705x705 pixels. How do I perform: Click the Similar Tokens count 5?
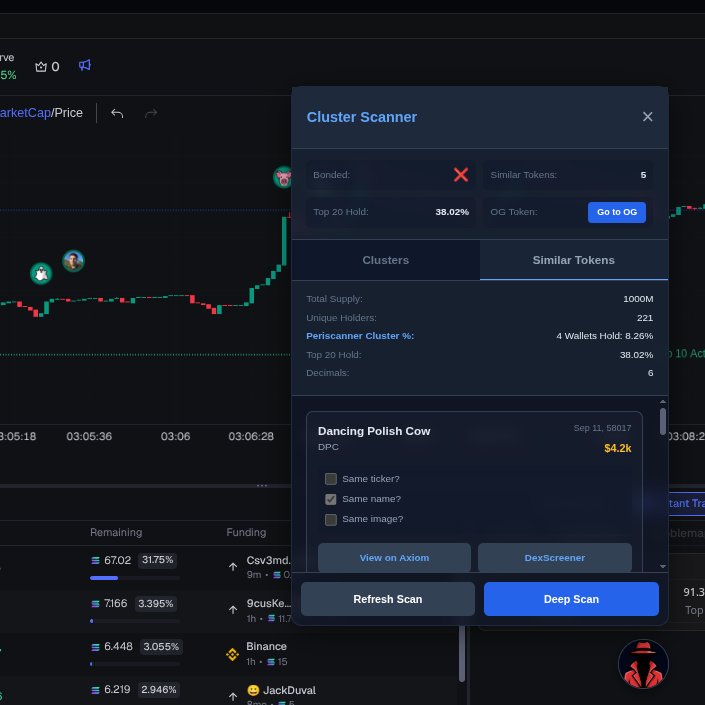click(643, 175)
